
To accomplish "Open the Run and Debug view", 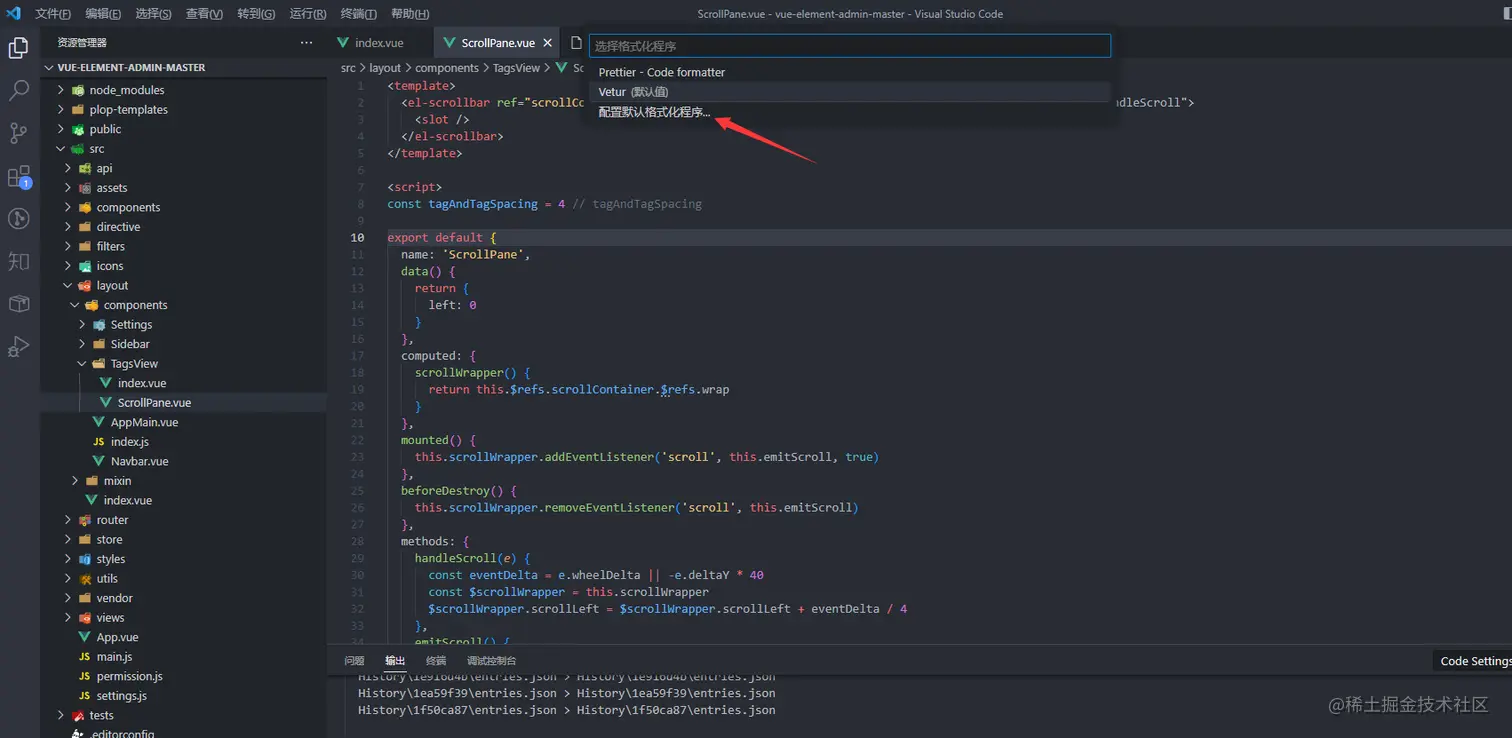I will 19,347.
